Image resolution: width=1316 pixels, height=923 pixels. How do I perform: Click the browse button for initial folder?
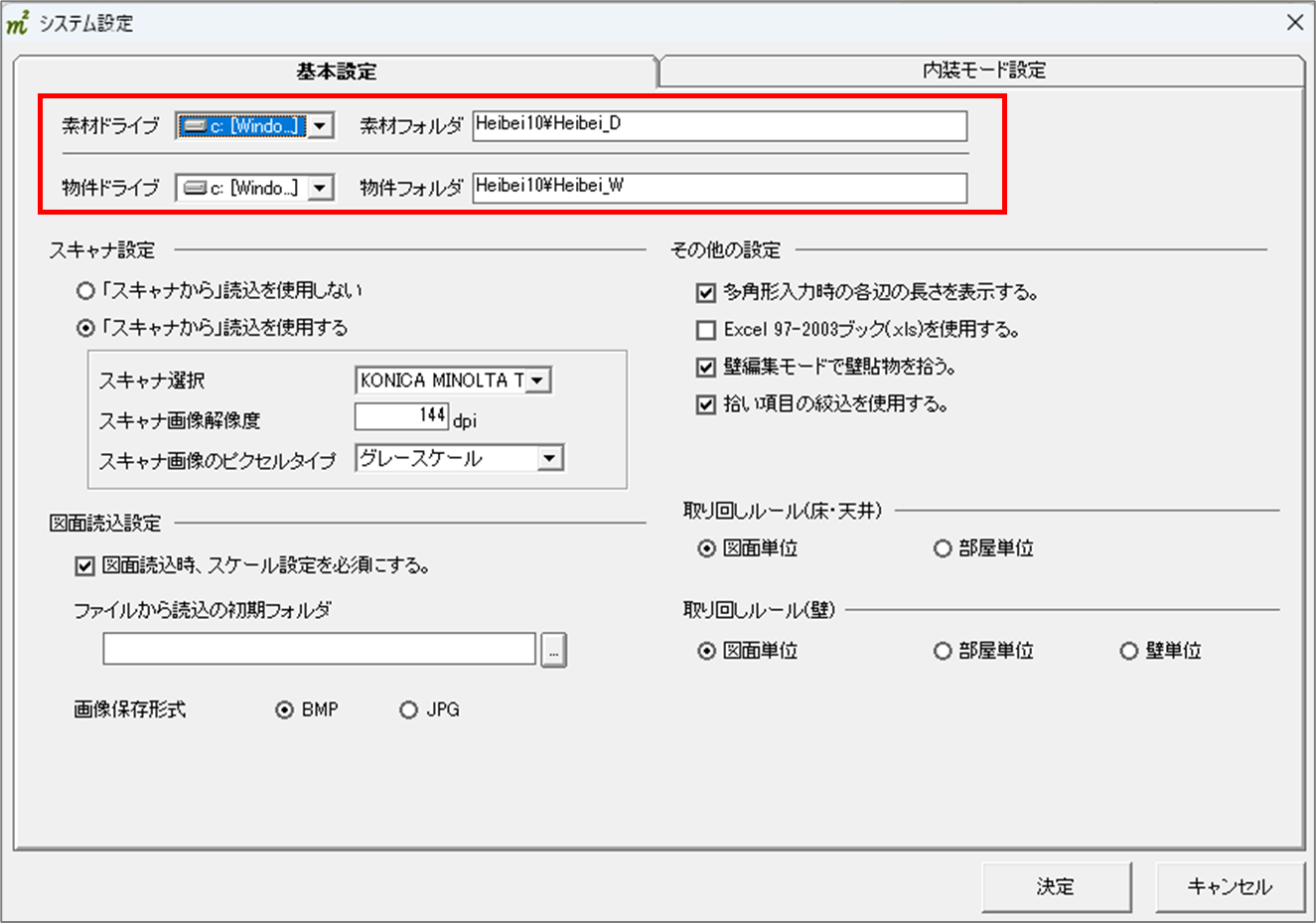pos(553,651)
